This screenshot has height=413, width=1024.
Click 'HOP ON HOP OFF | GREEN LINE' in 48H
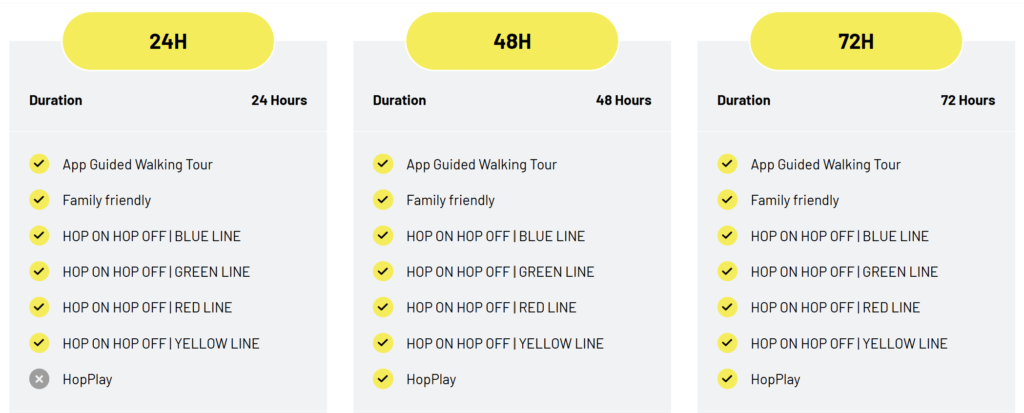pos(500,272)
